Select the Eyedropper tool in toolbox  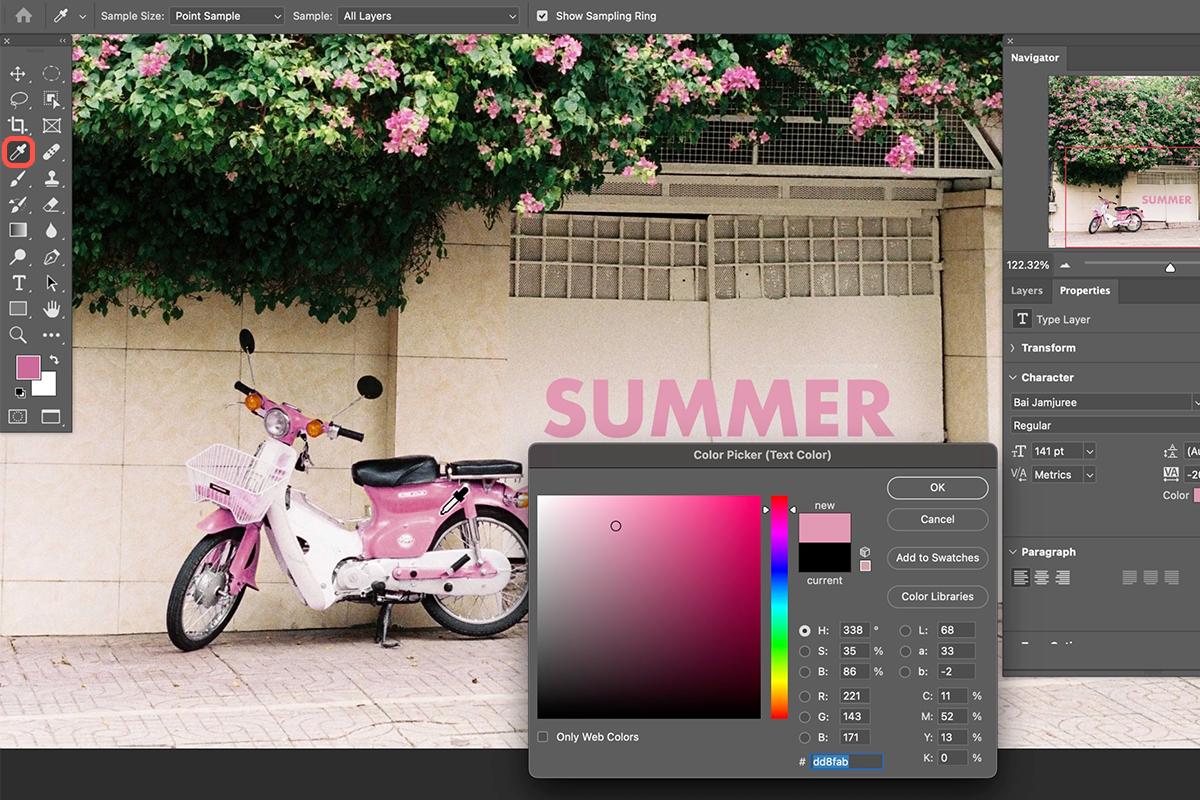click(19, 152)
